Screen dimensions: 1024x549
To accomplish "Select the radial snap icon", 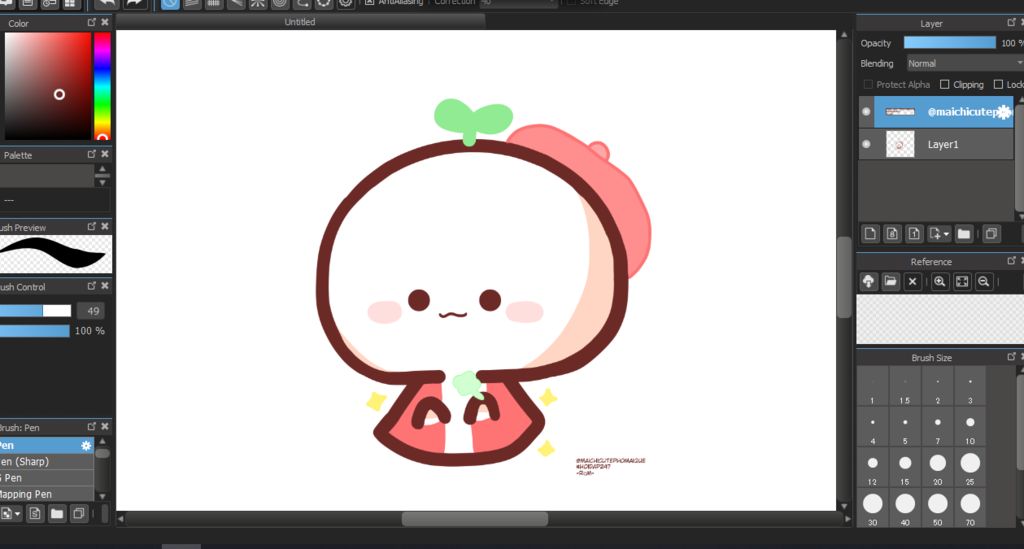I will click(258, 3).
